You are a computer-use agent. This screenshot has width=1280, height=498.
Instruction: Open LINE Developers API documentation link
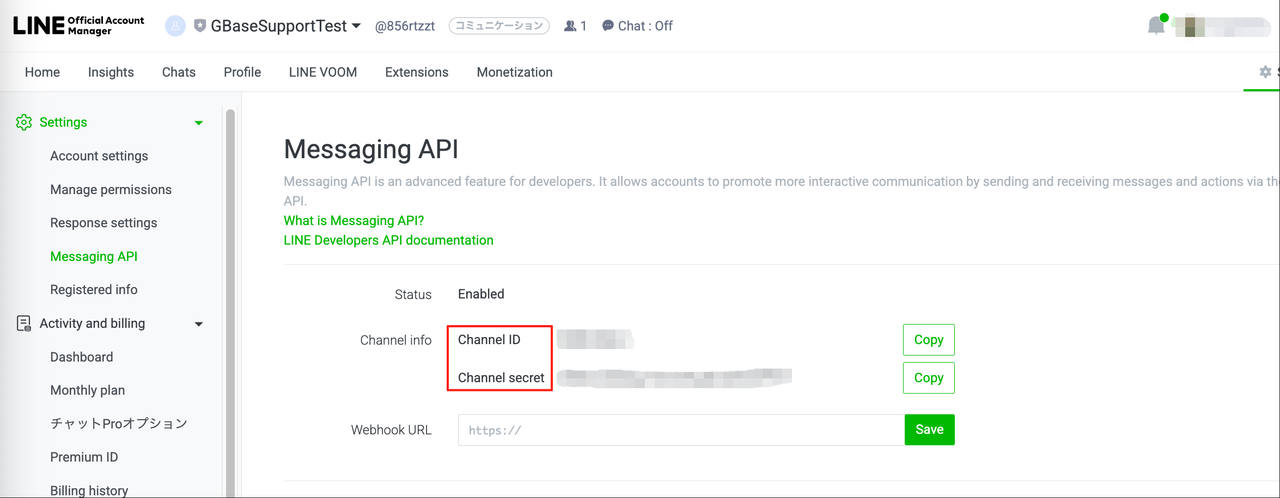pos(389,240)
